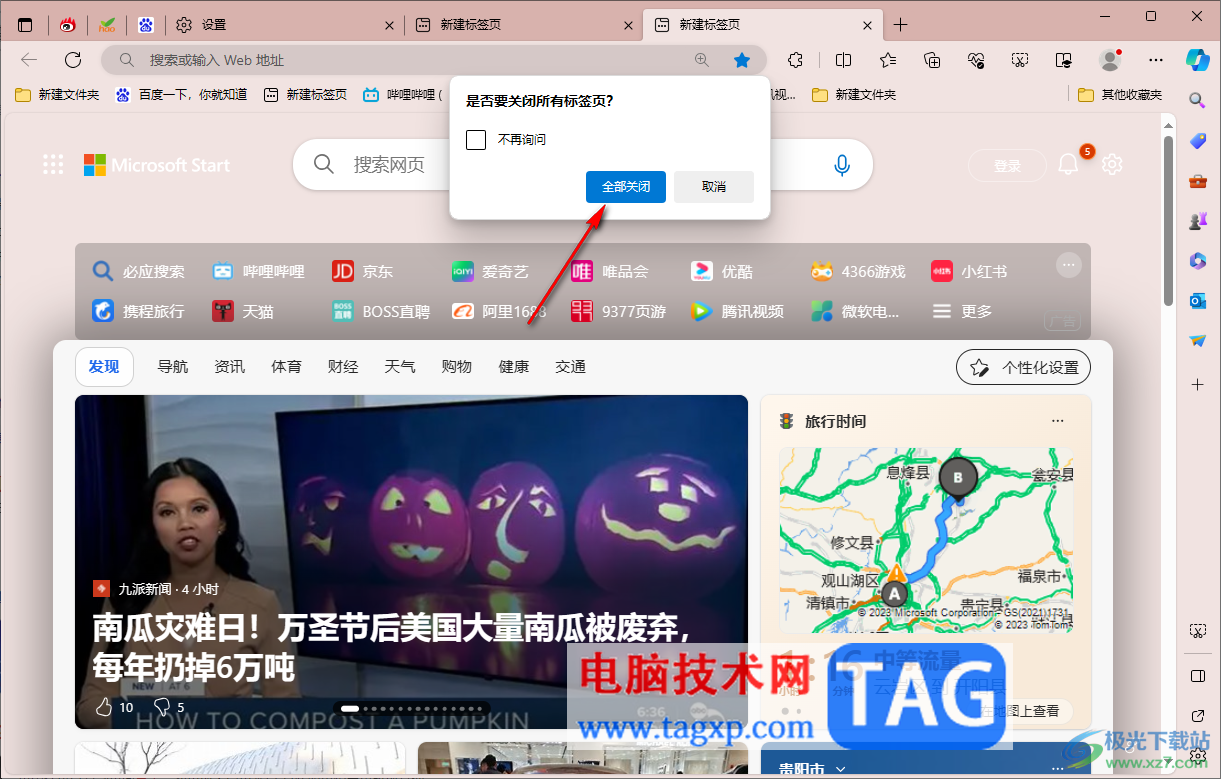The width and height of the screenshot is (1221, 779).
Task: Open the sidebar shopping tag icon
Action: (1197, 141)
